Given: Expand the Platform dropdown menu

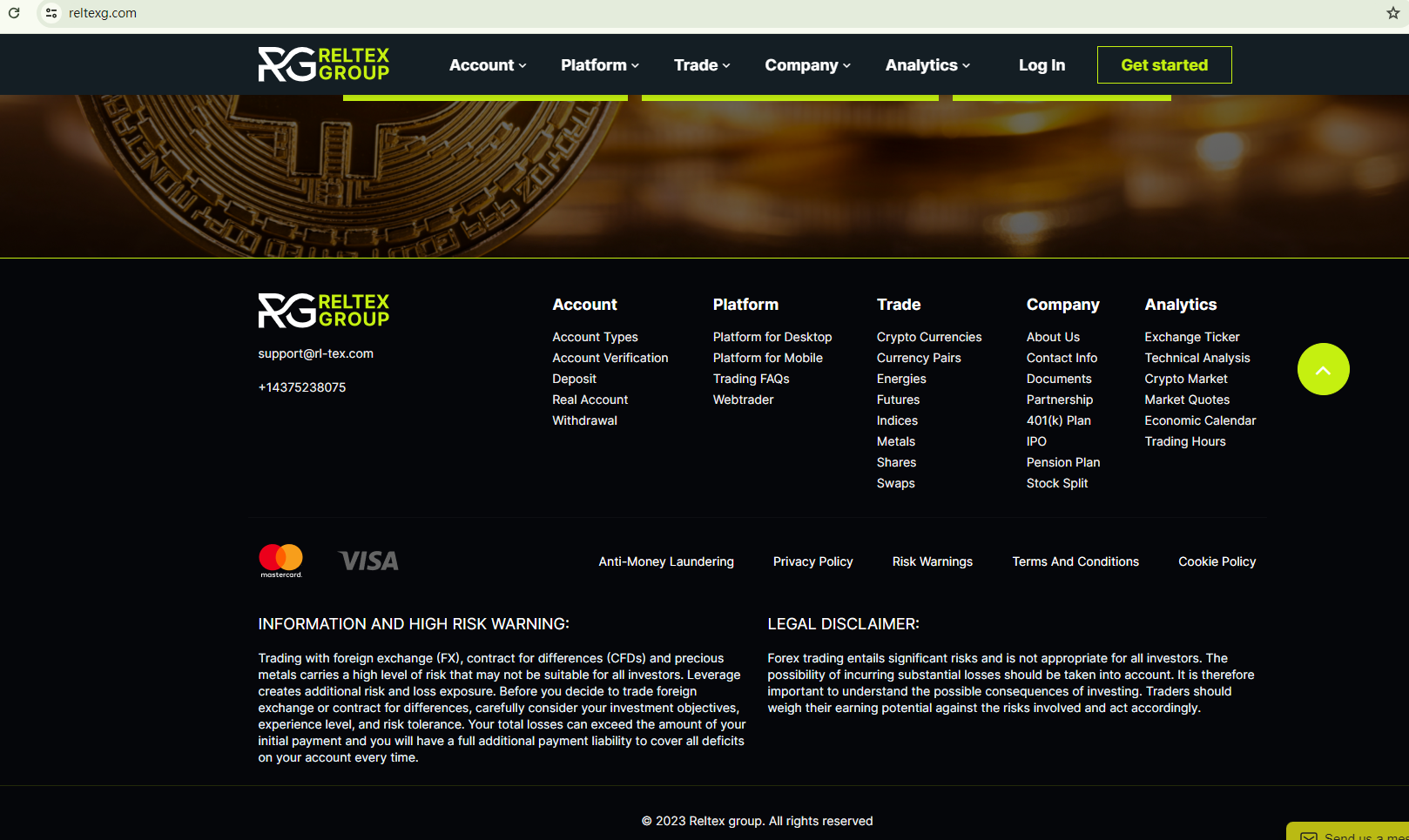Looking at the screenshot, I should [x=599, y=65].
